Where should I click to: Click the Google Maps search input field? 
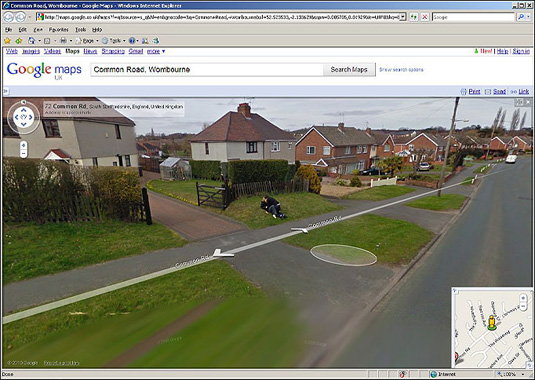tap(207, 70)
